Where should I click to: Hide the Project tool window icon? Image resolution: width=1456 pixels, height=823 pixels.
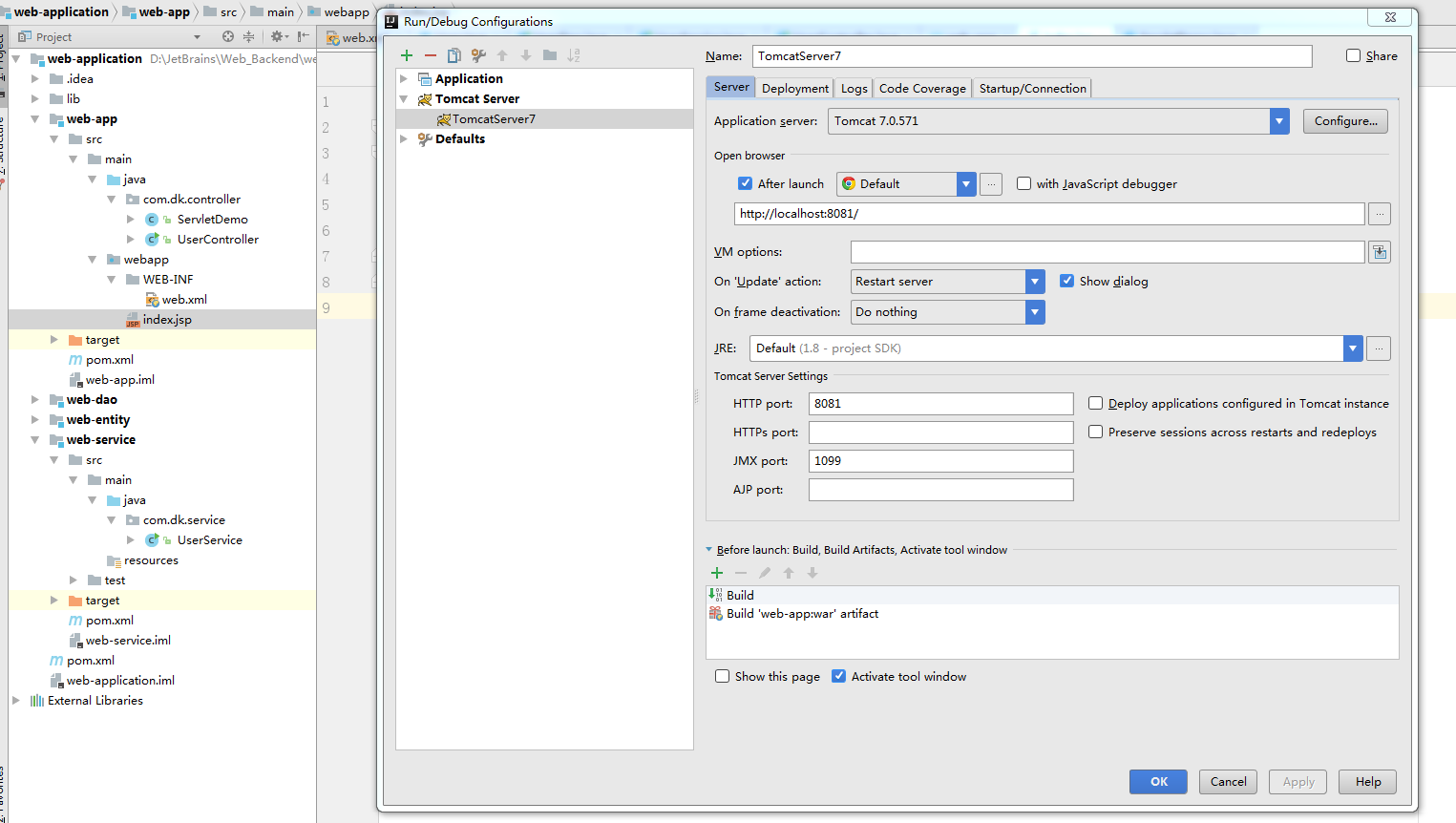pyautogui.click(x=303, y=36)
